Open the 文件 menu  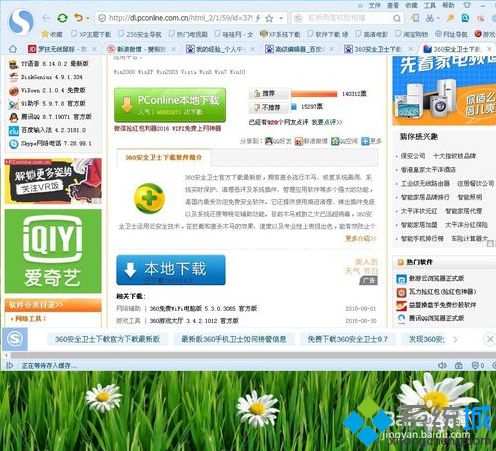pyautogui.click(x=374, y=5)
